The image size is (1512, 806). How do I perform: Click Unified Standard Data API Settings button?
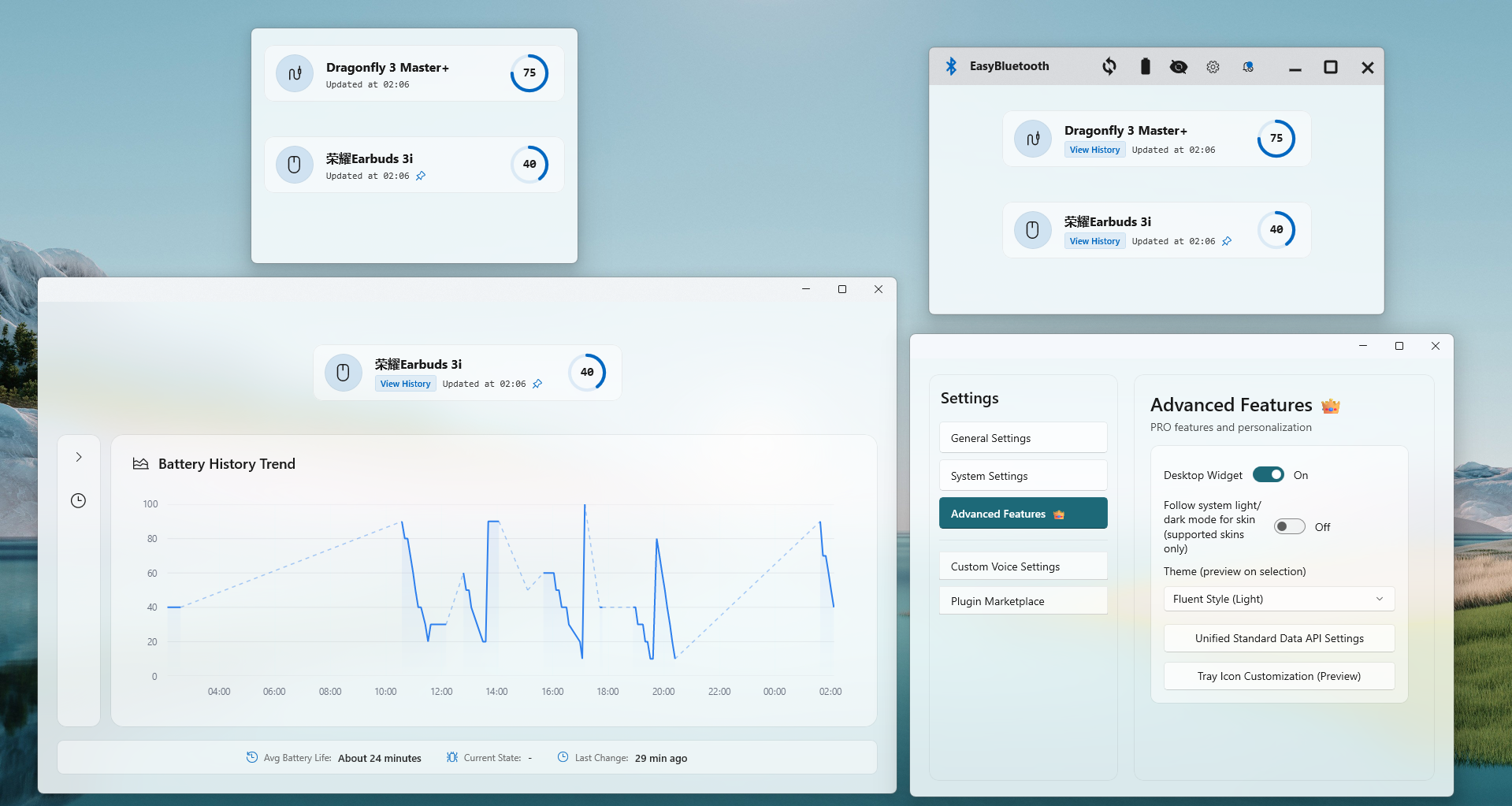1278,638
